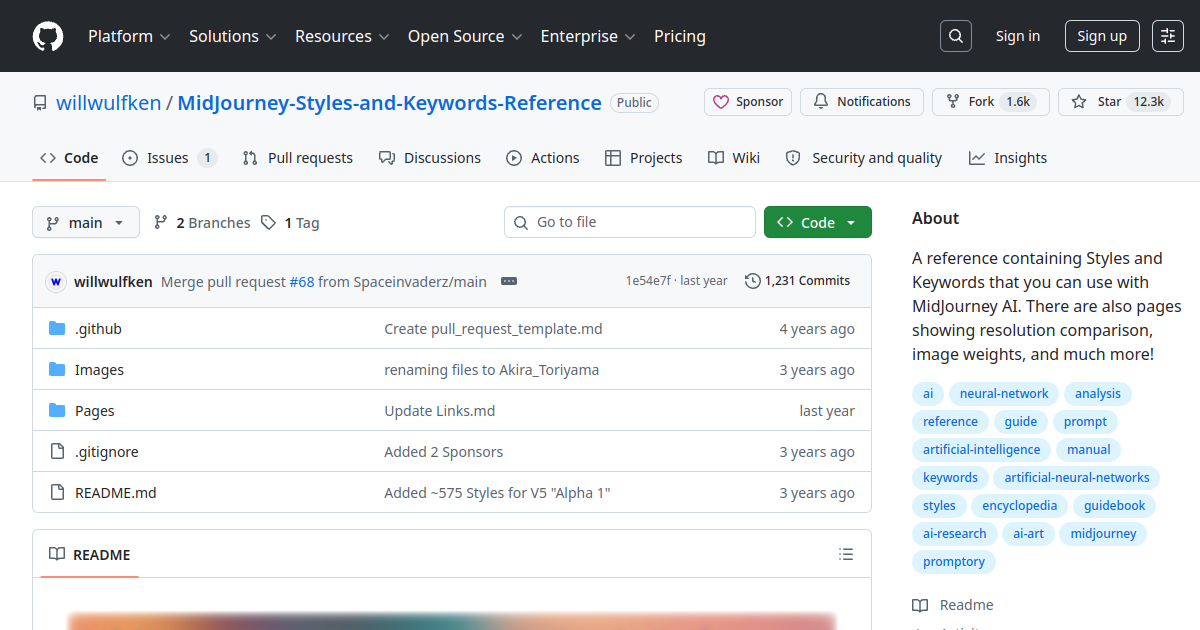Viewport: 1200px width, 630px height.
Task: Open GitHub home via Octocat logo
Action: click(48, 36)
